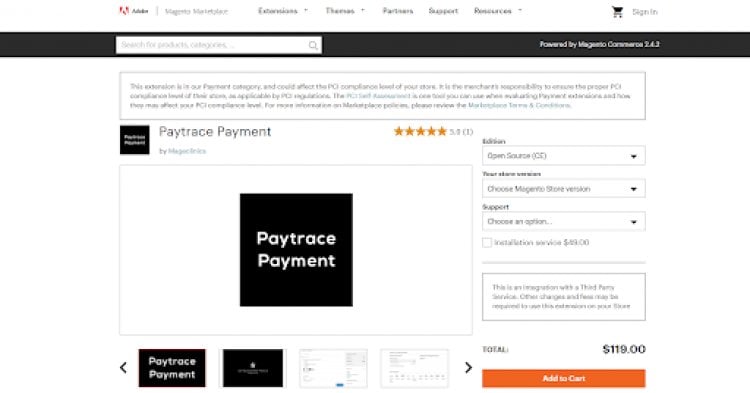This screenshot has width=750, height=393.
Task: Expand the Extensions menu
Action: click(283, 11)
